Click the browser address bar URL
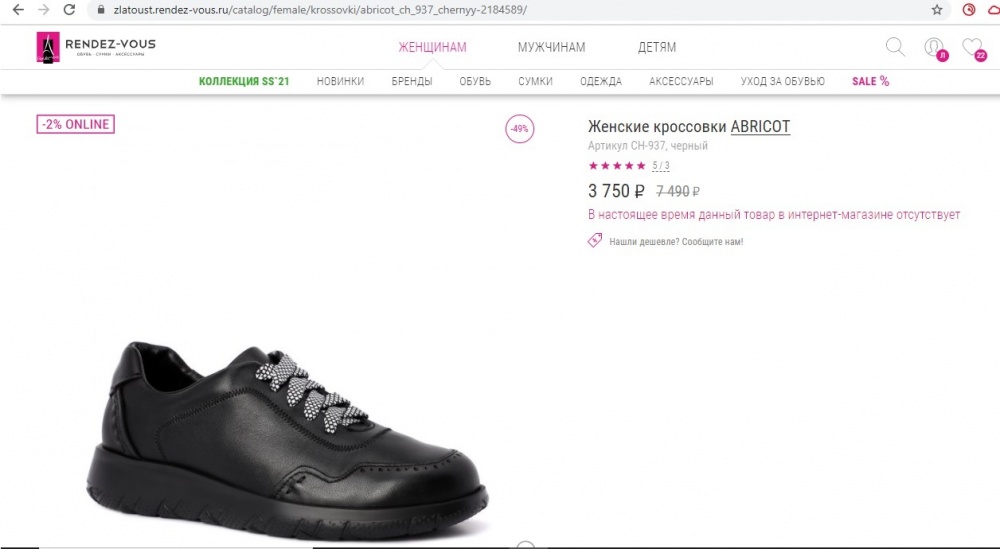The height and width of the screenshot is (549, 1000). pyautogui.click(x=320, y=9)
